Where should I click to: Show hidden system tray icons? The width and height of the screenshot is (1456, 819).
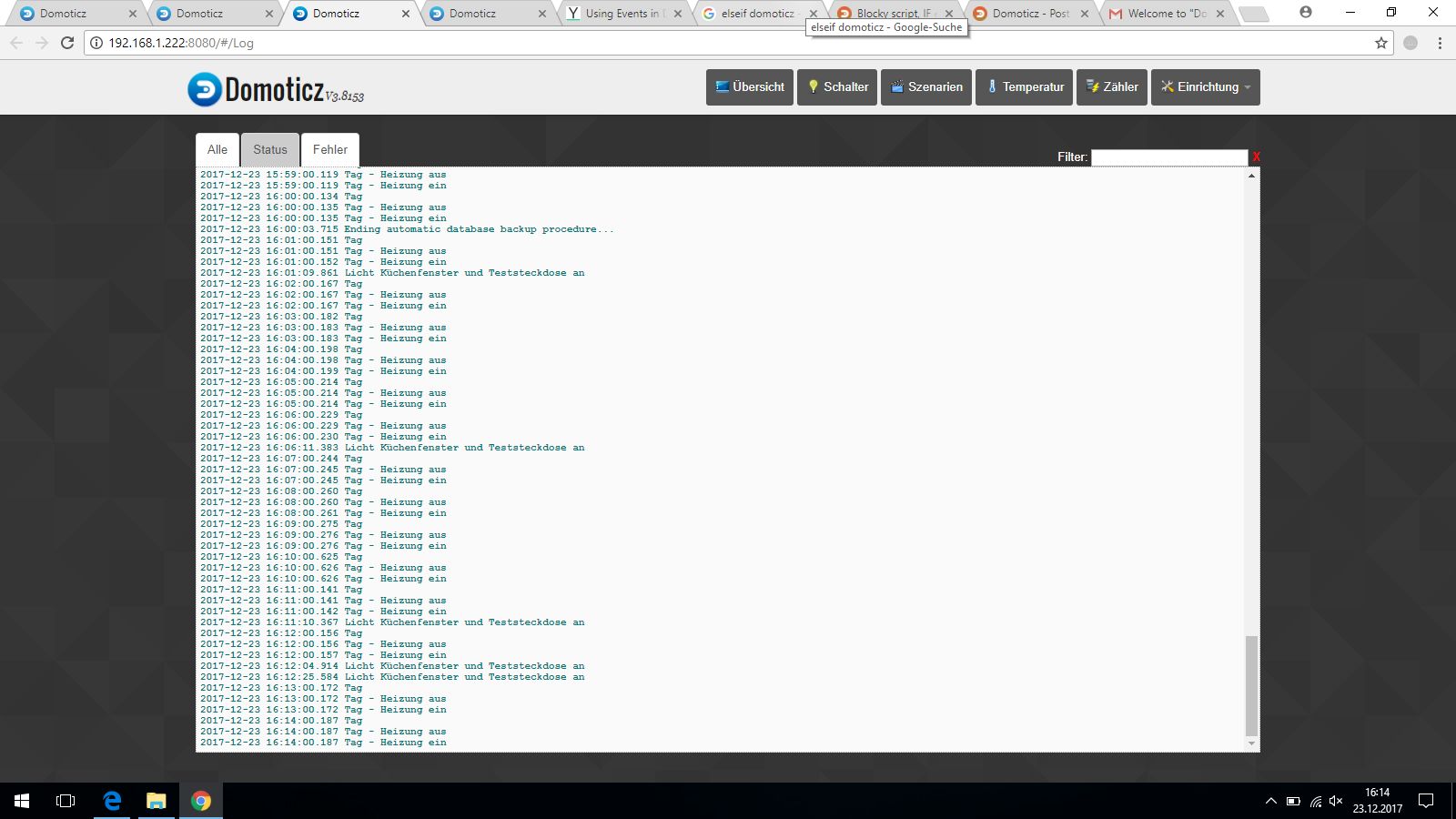pos(1270,801)
